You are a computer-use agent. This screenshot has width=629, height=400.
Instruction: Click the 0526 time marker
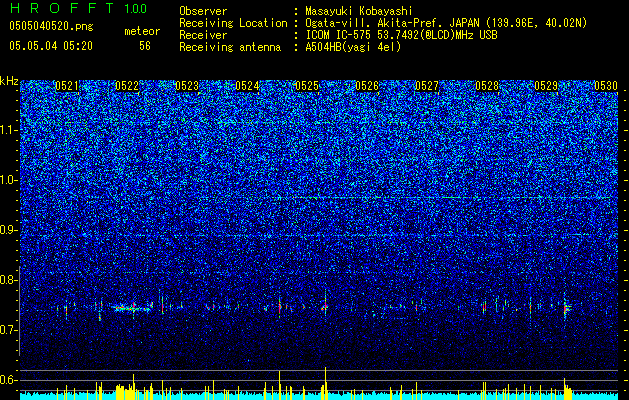[367, 86]
